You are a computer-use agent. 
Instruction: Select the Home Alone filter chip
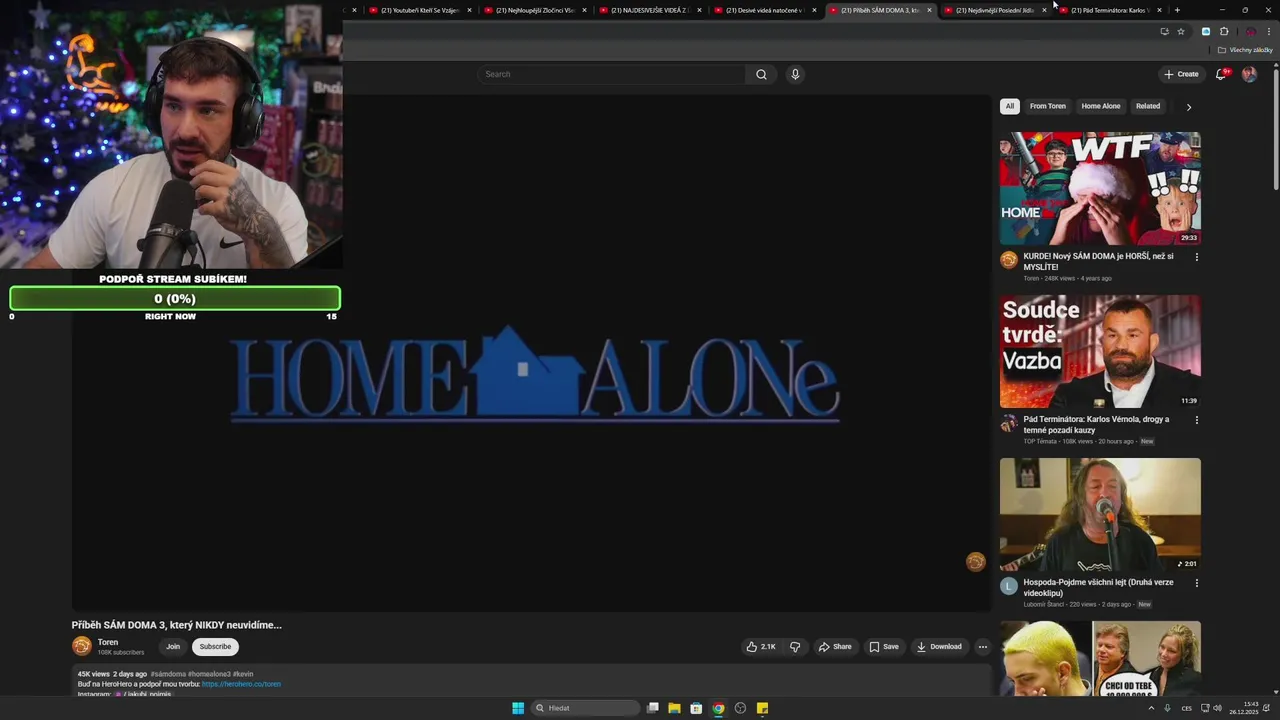click(x=1101, y=106)
